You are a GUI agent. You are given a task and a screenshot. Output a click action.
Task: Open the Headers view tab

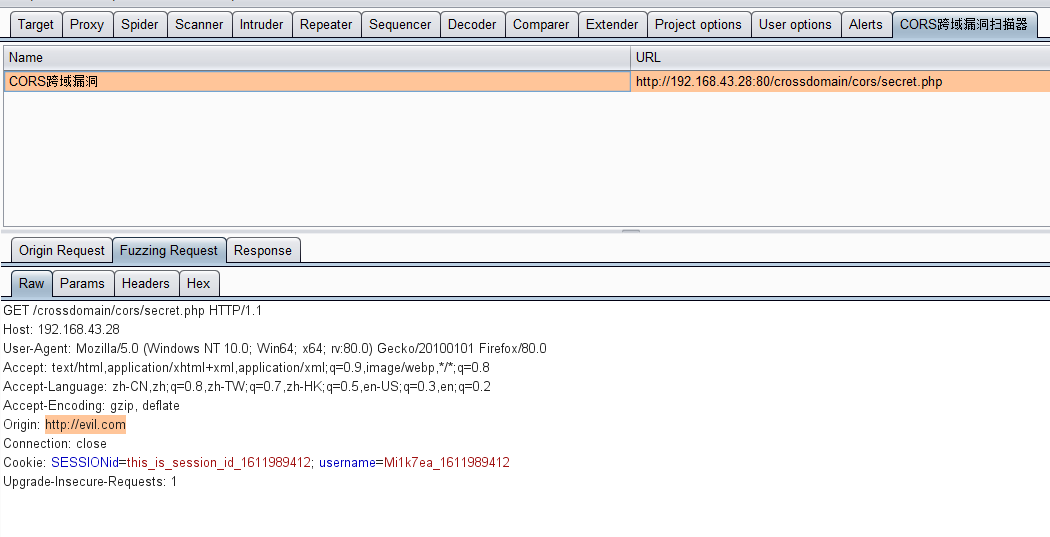(x=146, y=283)
